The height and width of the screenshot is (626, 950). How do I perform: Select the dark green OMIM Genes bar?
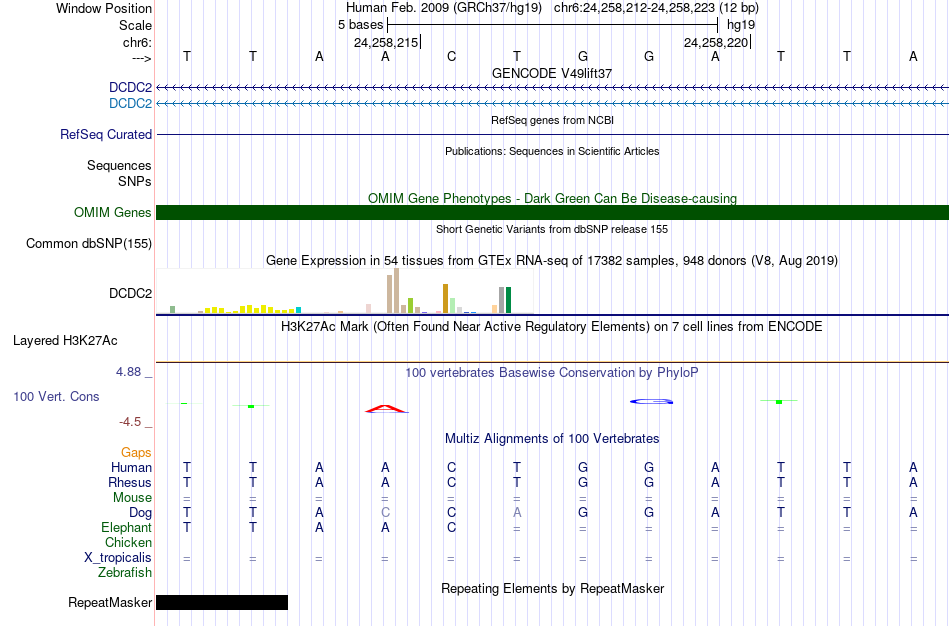(x=553, y=213)
